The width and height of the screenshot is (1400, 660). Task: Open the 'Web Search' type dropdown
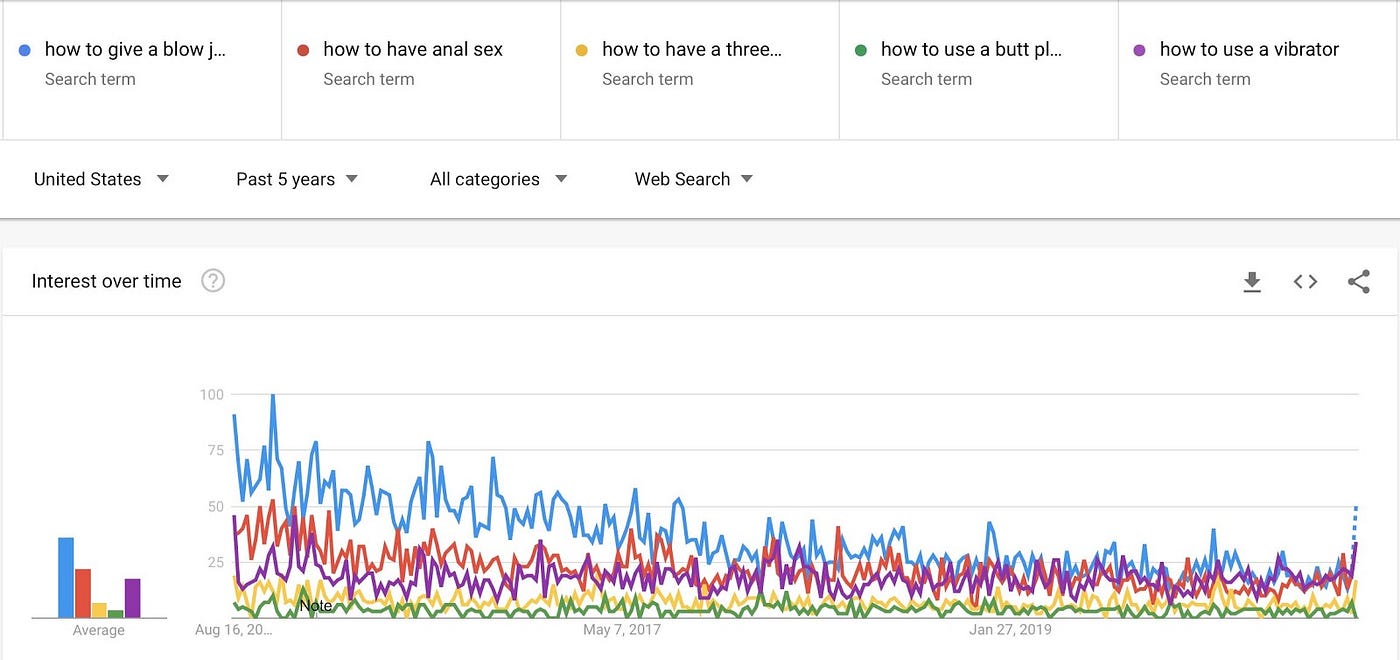pos(692,179)
